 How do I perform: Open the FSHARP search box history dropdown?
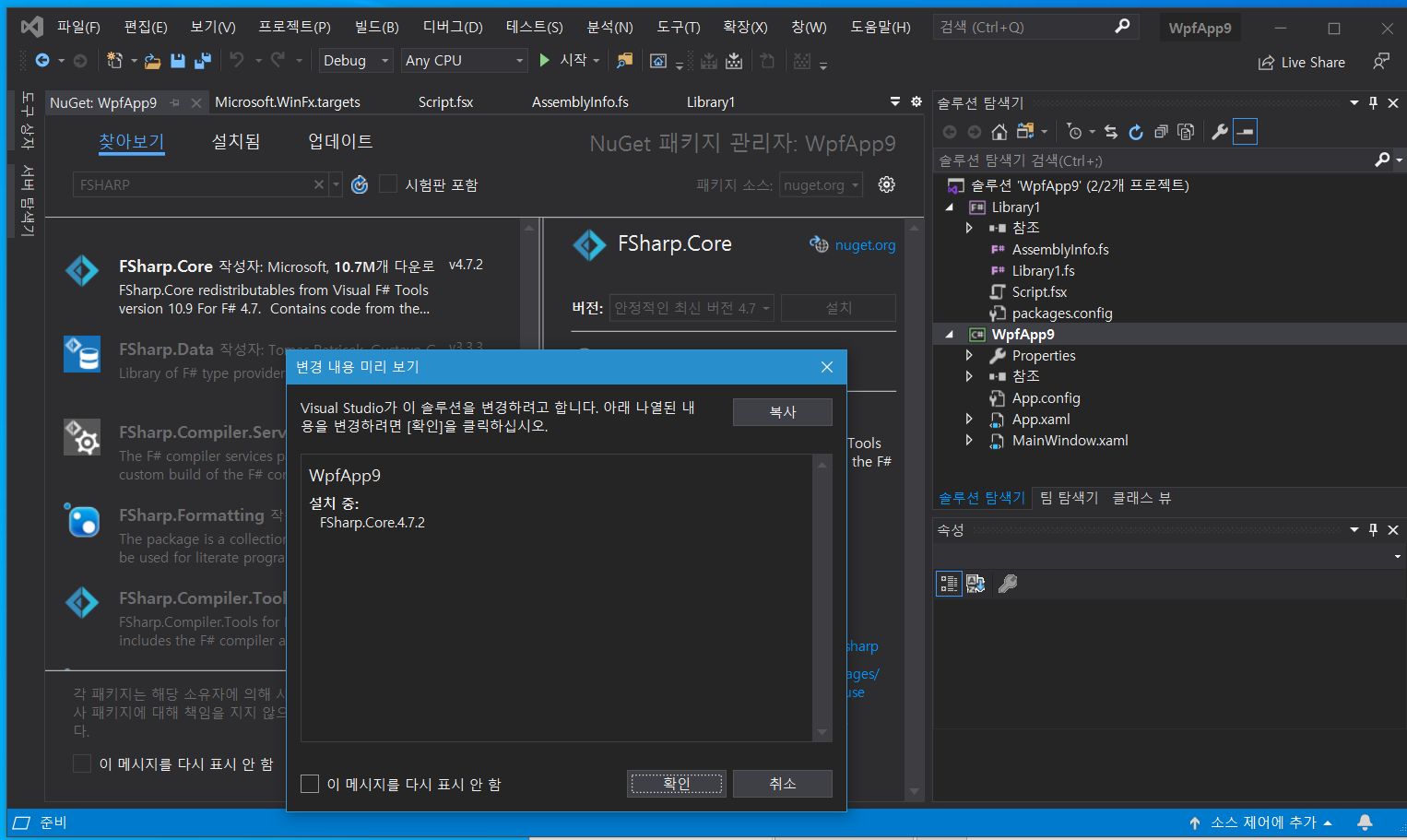pyautogui.click(x=337, y=184)
